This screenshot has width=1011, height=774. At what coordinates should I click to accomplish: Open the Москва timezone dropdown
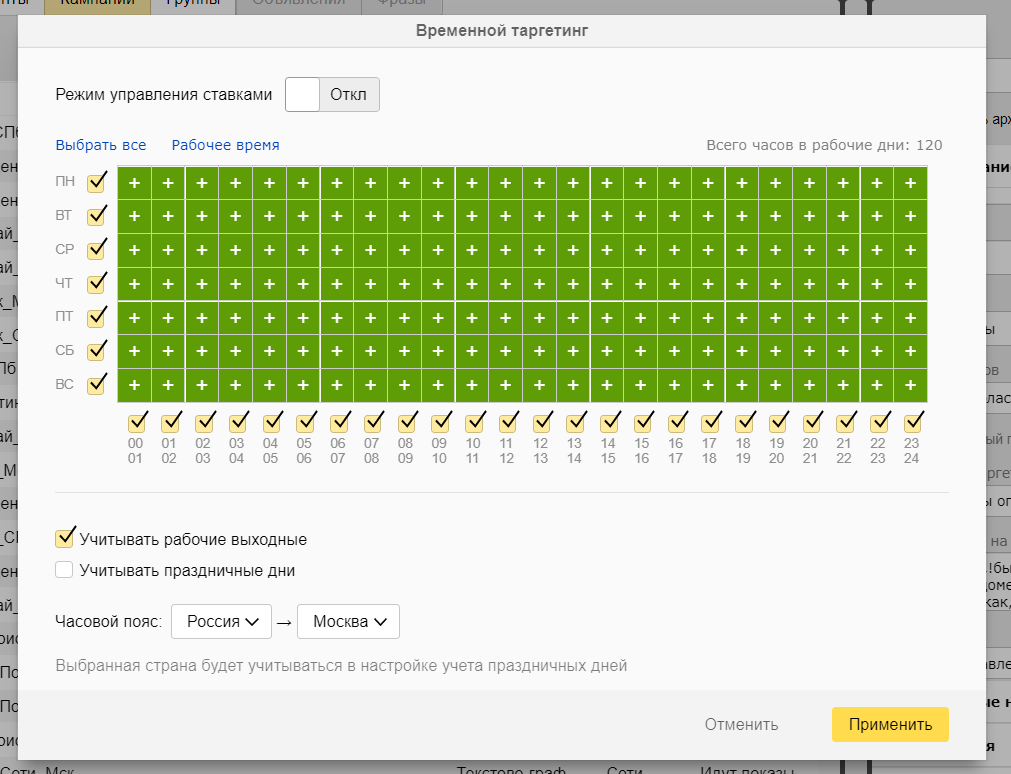point(349,621)
